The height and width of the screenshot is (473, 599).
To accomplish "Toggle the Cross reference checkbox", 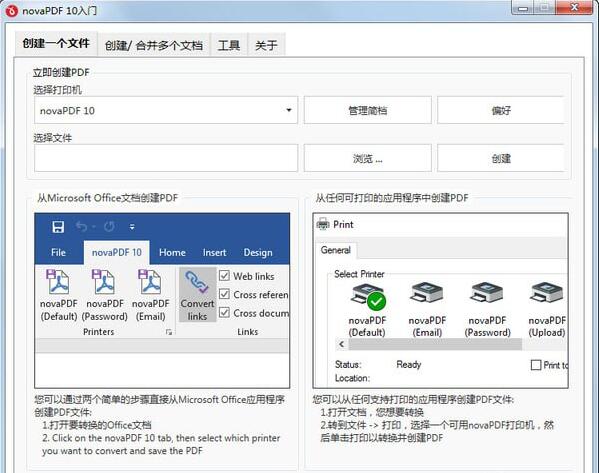I will coord(224,294).
